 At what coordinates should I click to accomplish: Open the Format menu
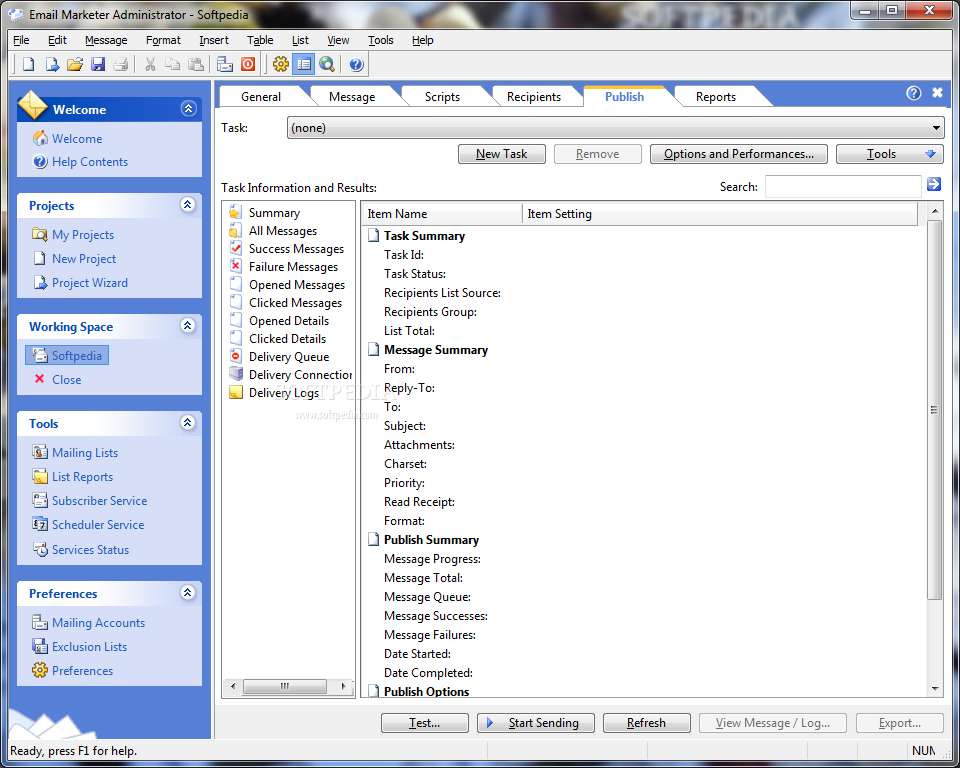[x=163, y=40]
